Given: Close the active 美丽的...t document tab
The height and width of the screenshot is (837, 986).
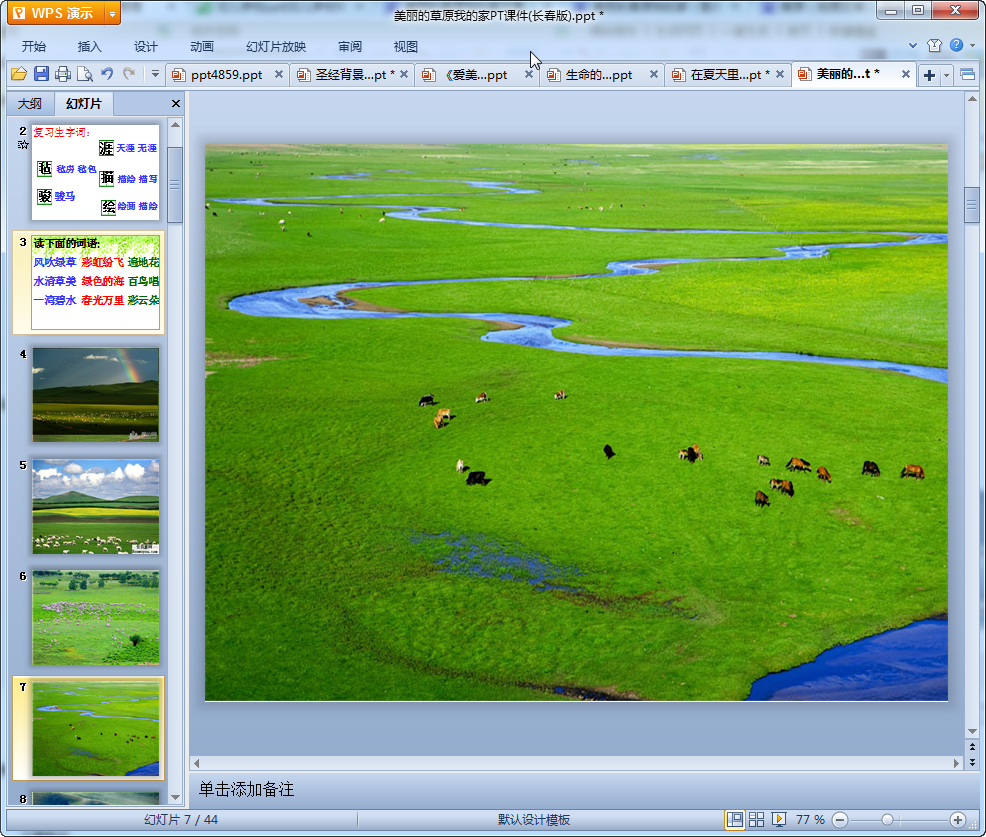Looking at the screenshot, I should pos(906,74).
